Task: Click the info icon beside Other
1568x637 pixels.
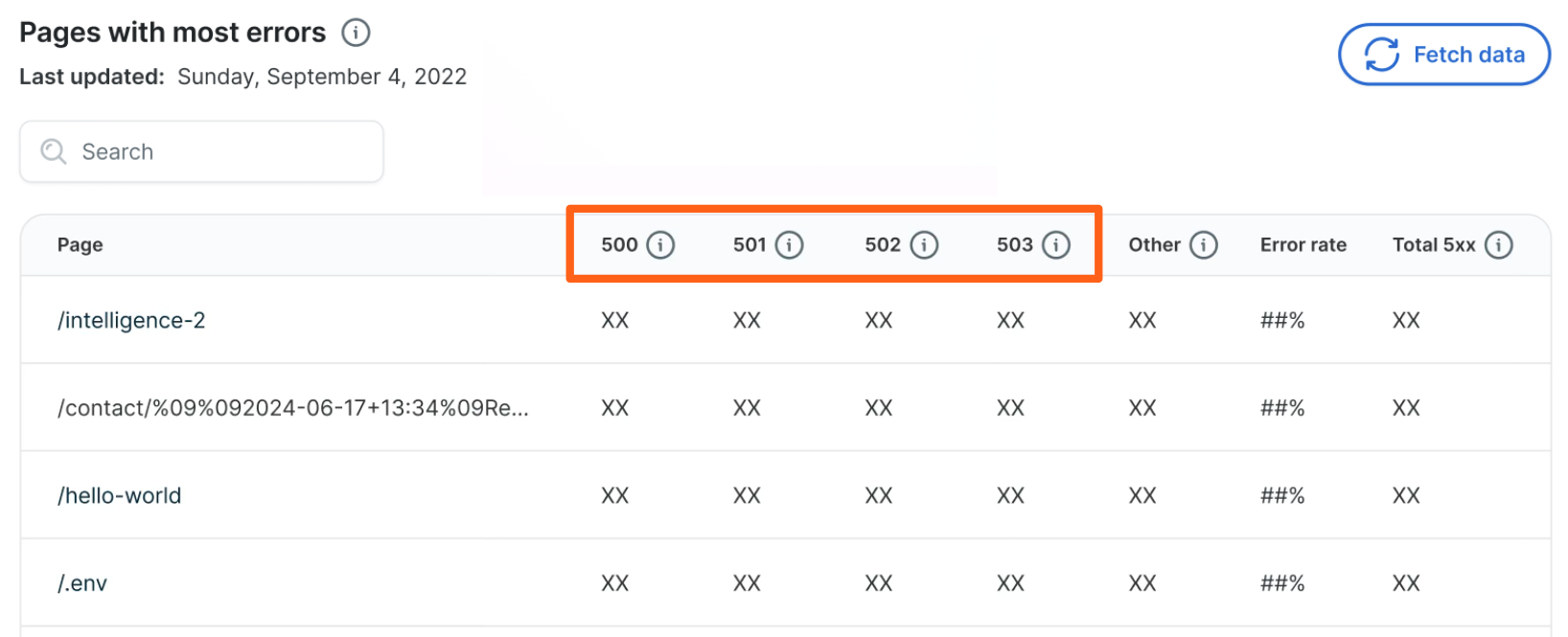Action: click(1203, 245)
